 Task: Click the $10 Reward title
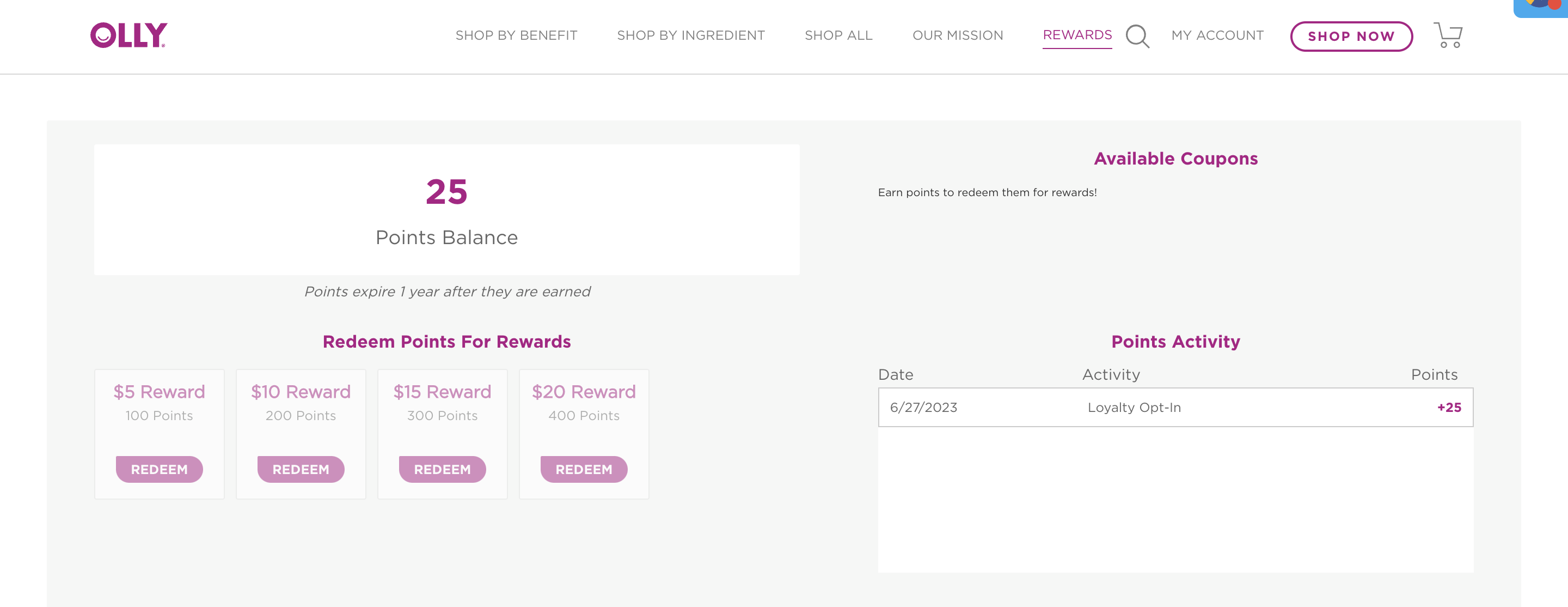[301, 392]
